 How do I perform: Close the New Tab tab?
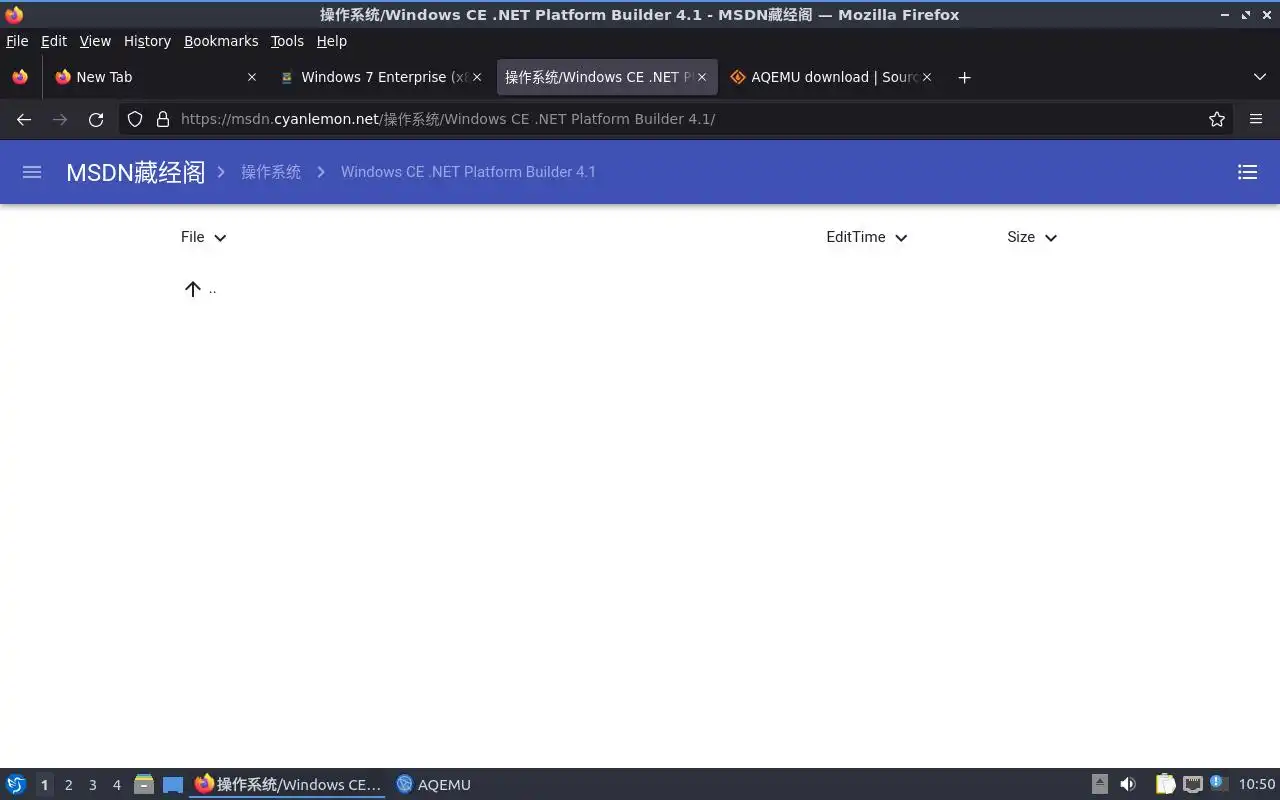[x=252, y=77]
